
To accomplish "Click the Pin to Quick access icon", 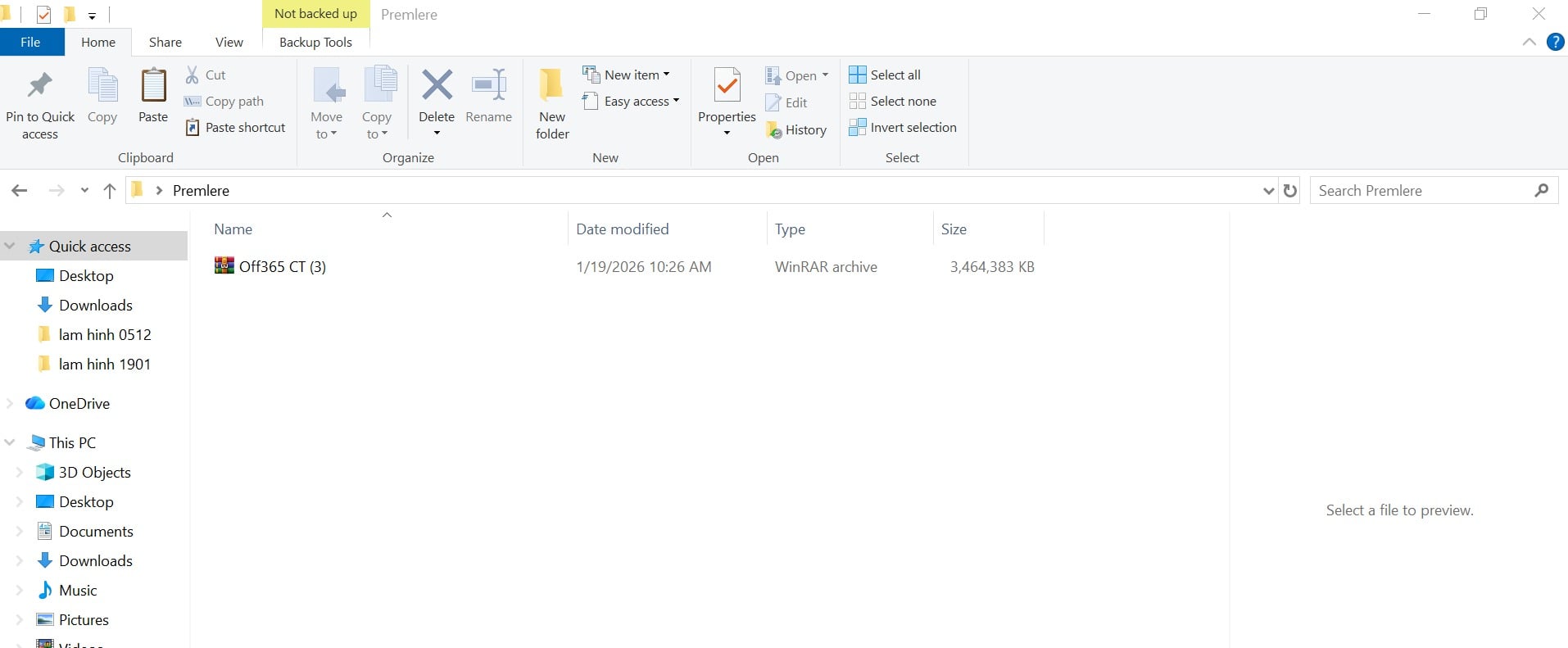I will click(x=39, y=85).
